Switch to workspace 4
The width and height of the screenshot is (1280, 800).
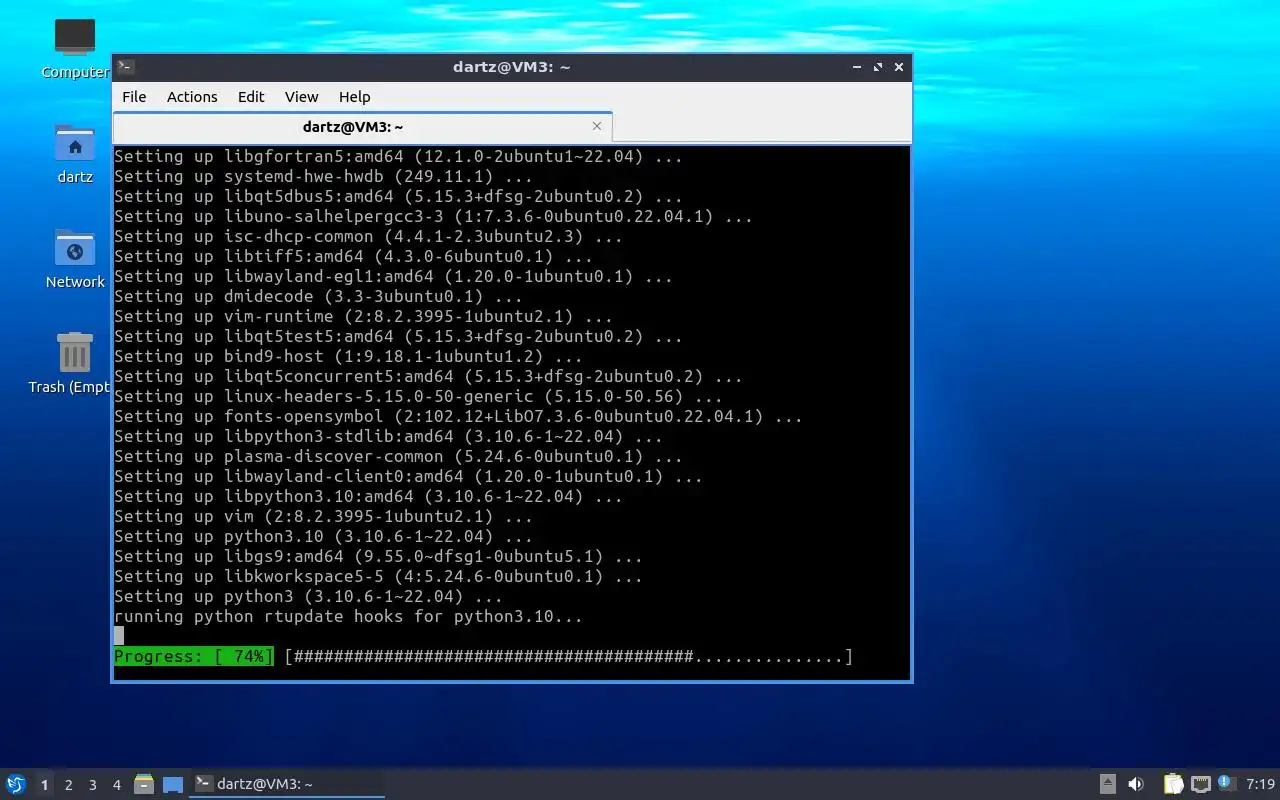pyautogui.click(x=116, y=785)
